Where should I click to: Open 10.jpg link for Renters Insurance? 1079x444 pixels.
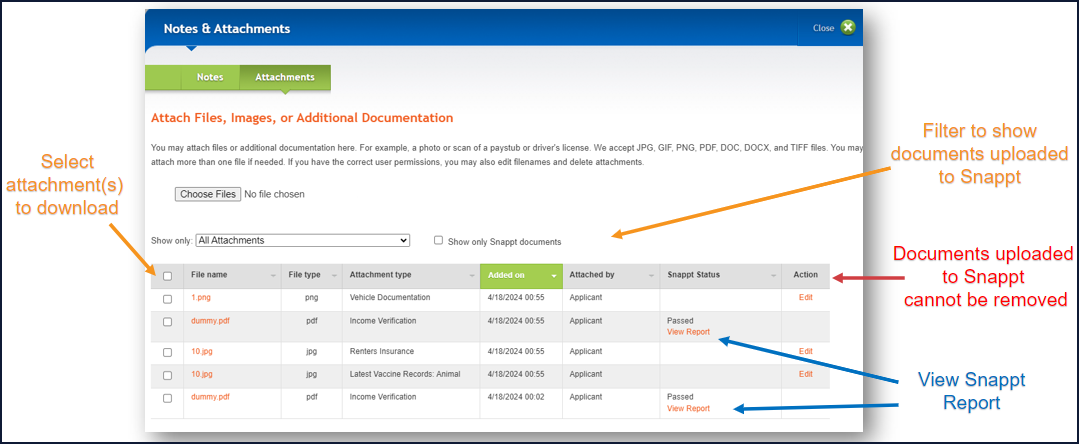[x=202, y=351]
